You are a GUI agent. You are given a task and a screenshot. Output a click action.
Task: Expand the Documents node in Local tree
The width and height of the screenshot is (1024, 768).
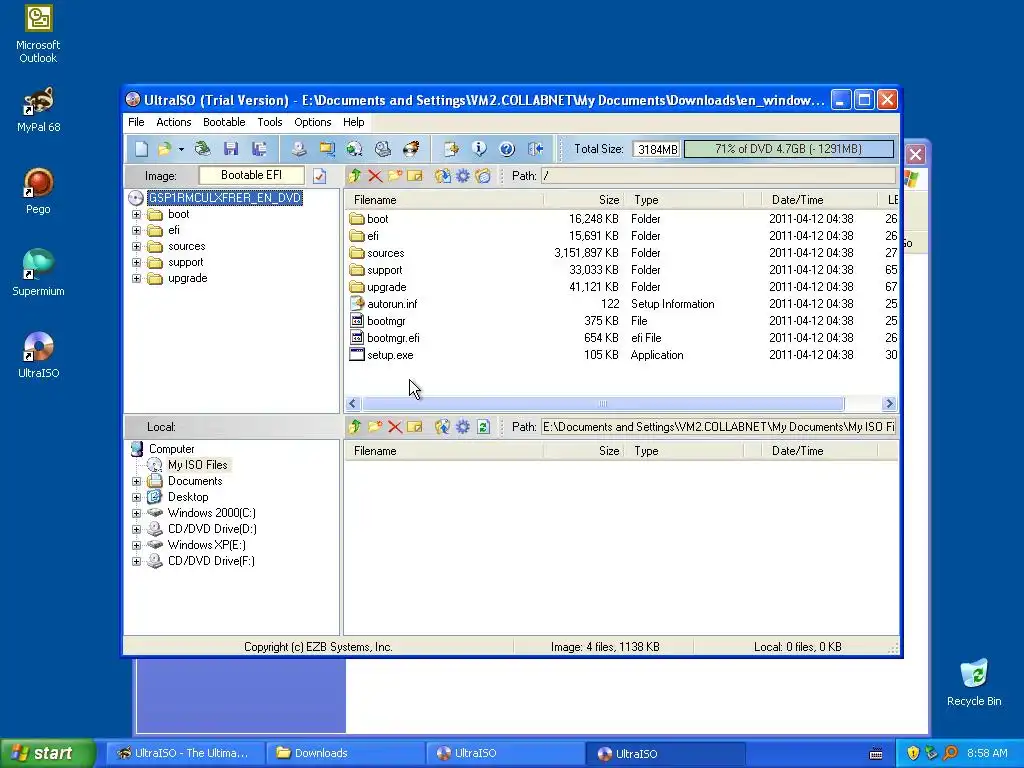tap(136, 481)
